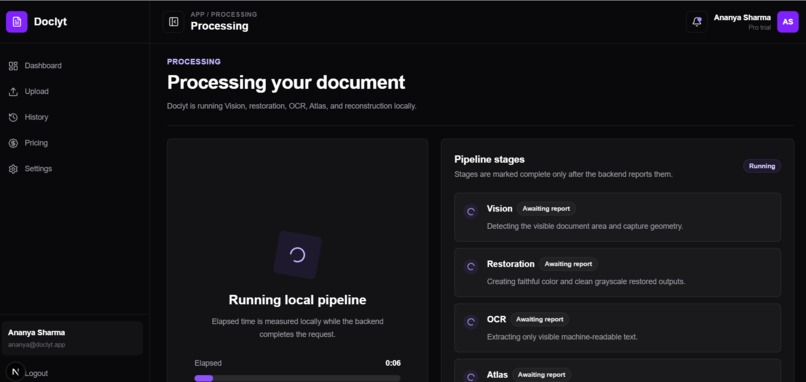Click the round N badge icon

point(15,372)
